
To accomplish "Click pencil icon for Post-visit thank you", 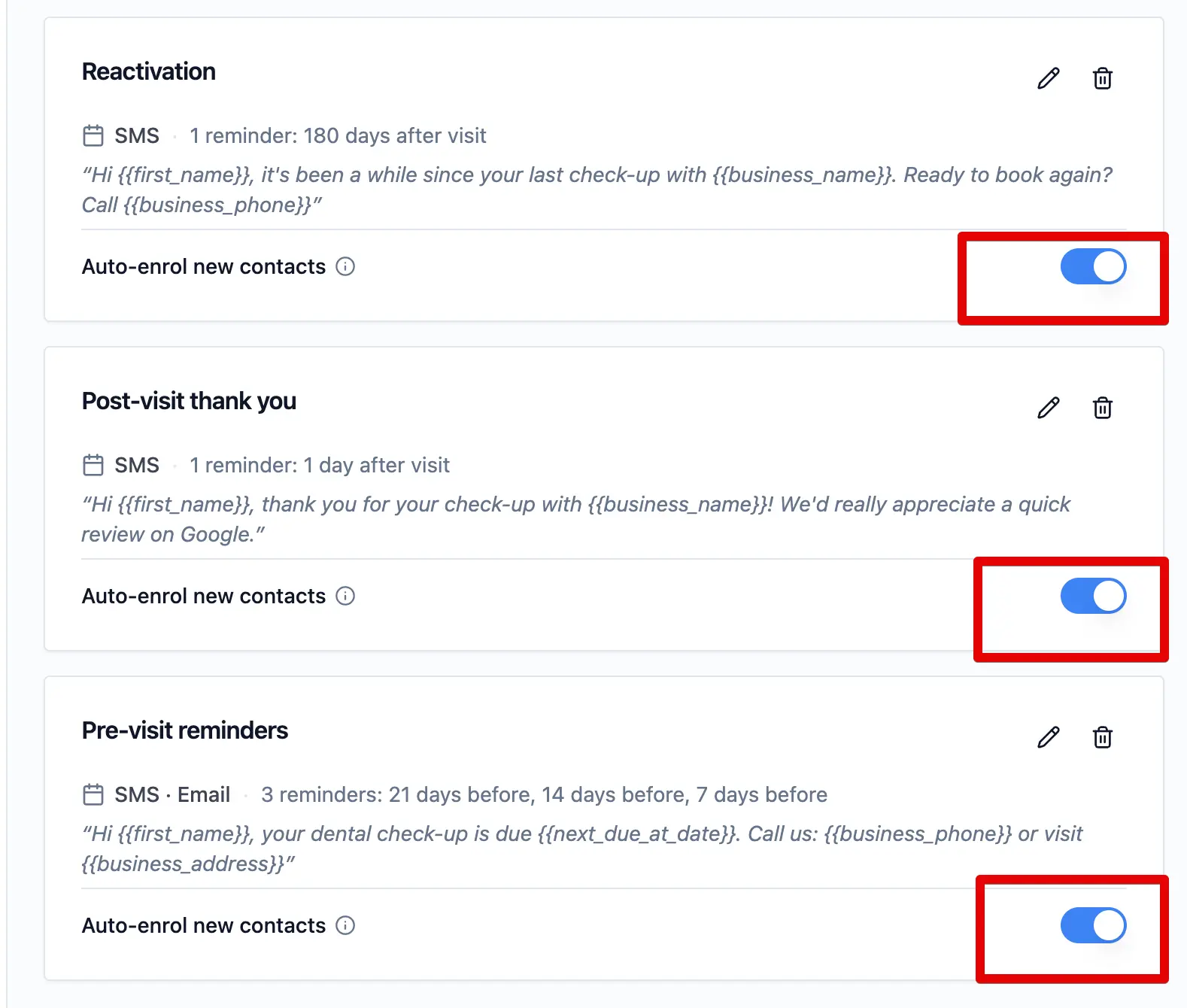I will pos(1049,408).
